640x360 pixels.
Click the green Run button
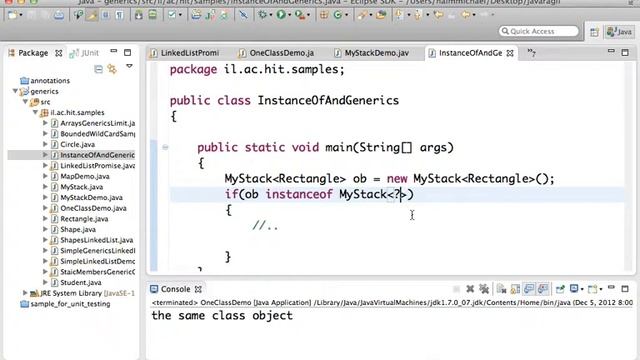(281, 15)
